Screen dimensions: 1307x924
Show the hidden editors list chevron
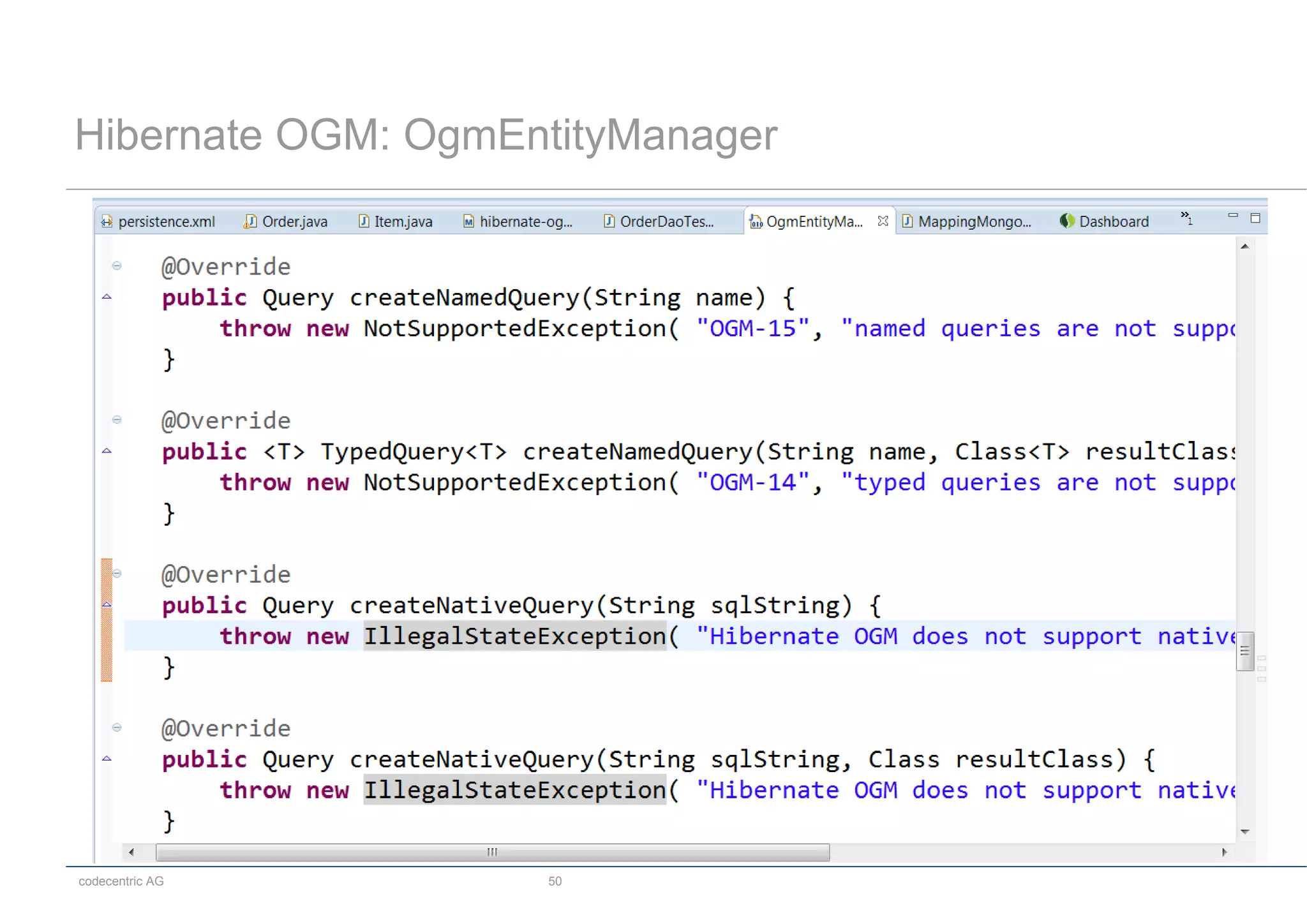pos(1186,218)
